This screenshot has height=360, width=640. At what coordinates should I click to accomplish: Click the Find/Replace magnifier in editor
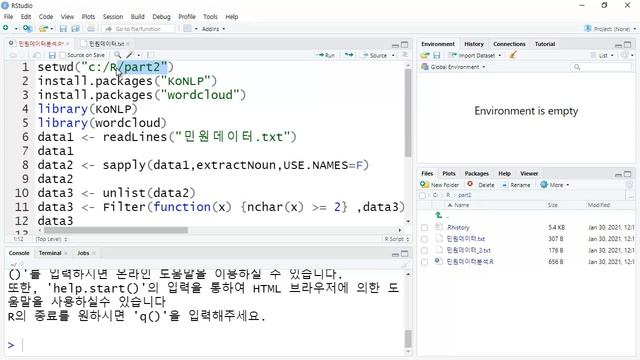[x=118, y=55]
